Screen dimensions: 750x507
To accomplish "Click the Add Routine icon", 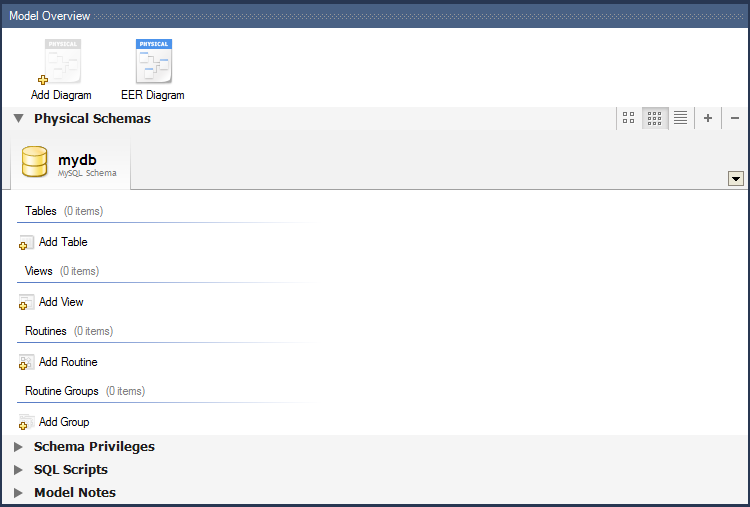I will (x=27, y=363).
